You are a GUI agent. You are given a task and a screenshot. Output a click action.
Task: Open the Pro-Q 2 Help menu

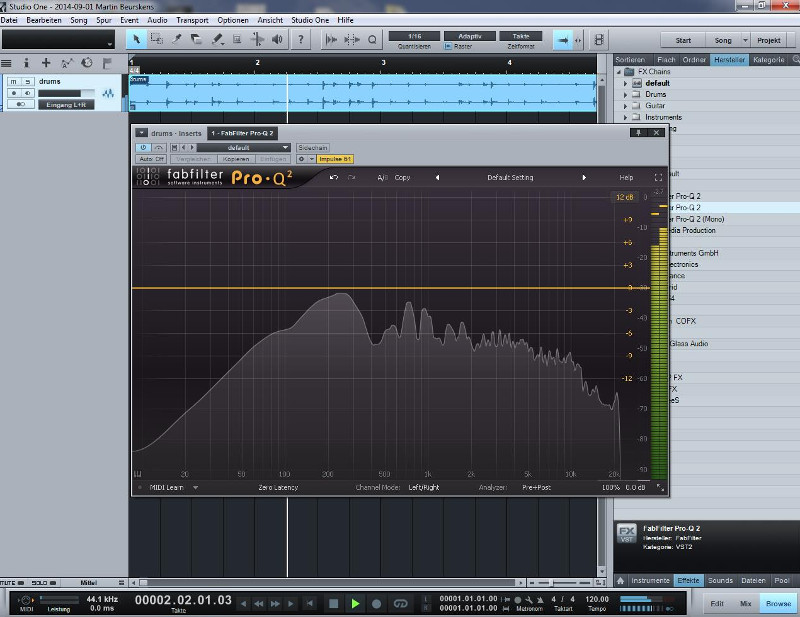(x=626, y=178)
